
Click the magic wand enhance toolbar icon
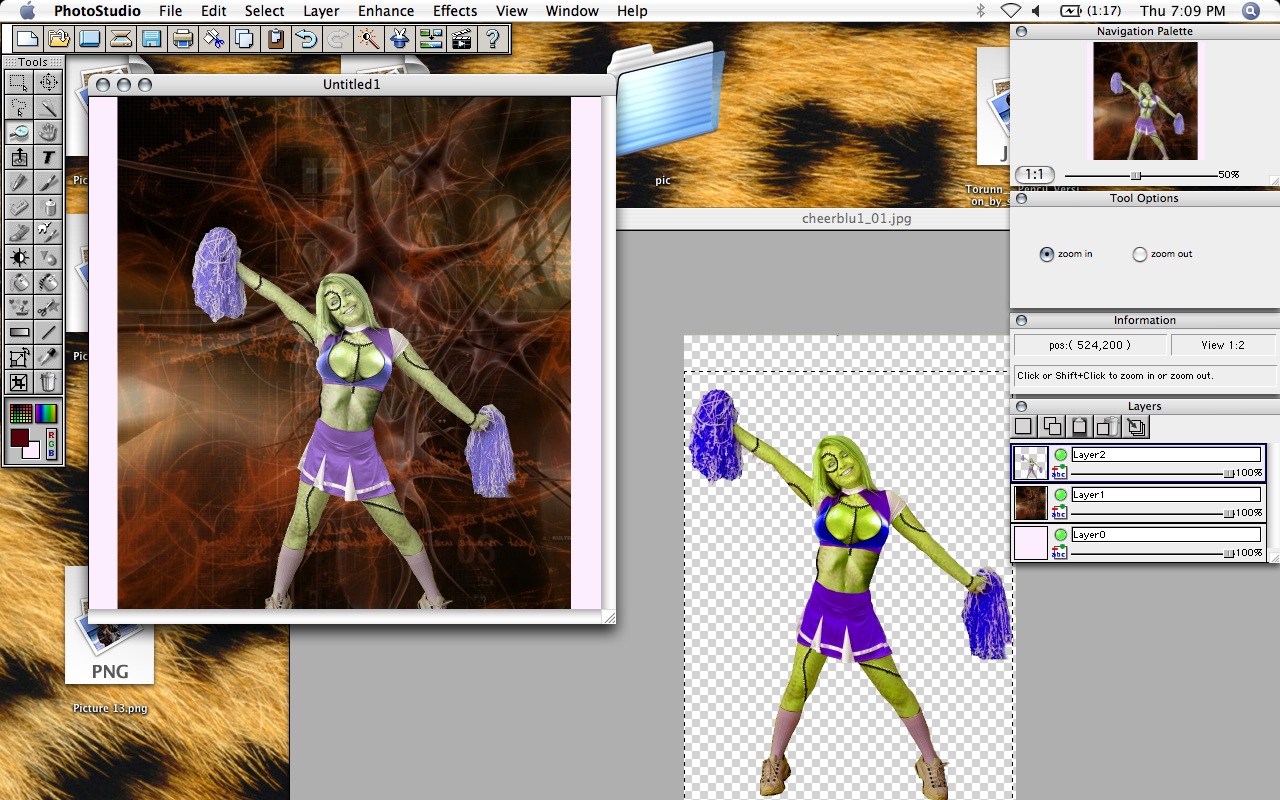369,39
